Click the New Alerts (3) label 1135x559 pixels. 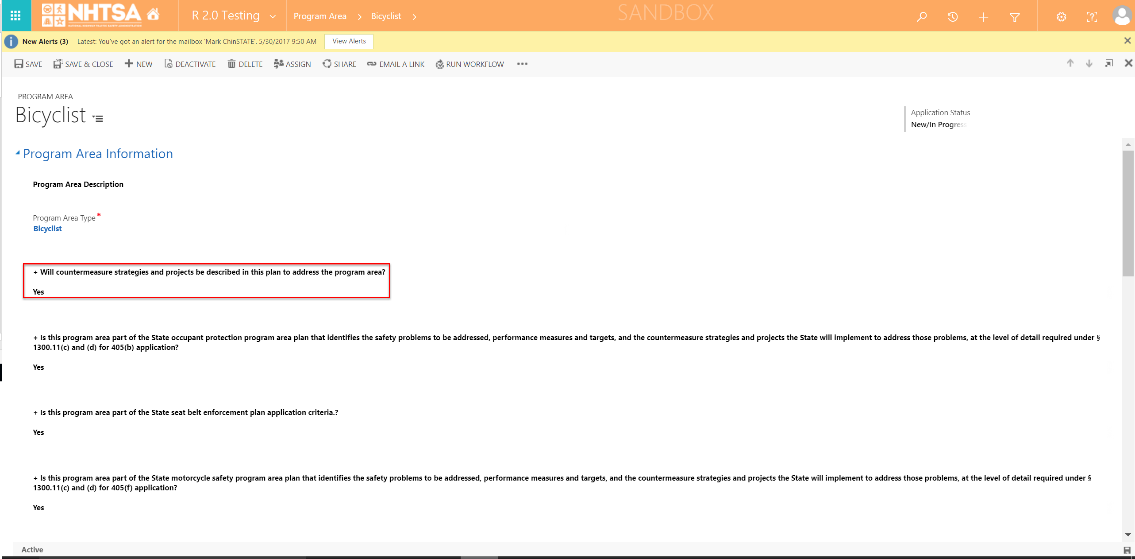45,41
